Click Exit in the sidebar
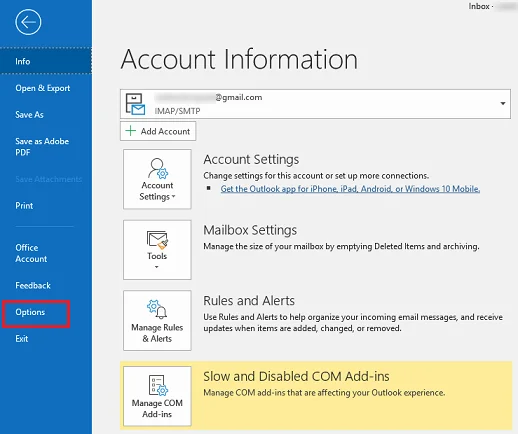 click(22, 339)
